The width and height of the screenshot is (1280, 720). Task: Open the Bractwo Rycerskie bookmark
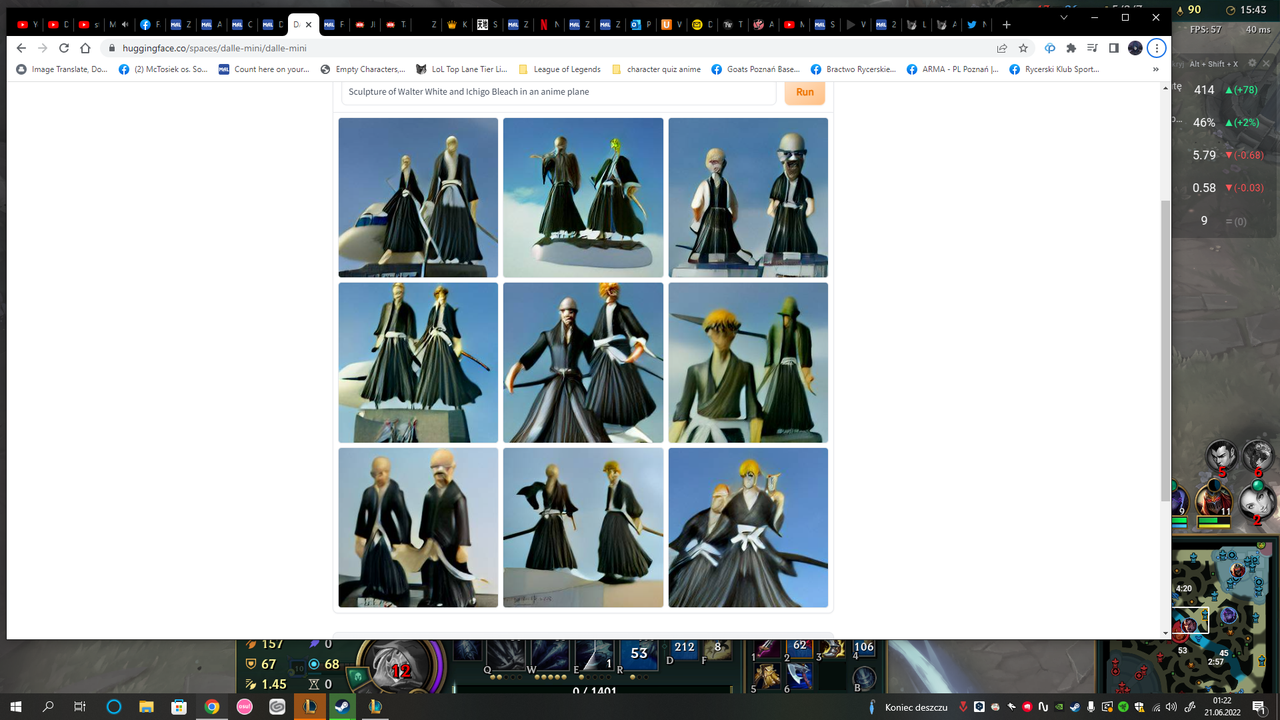(x=853, y=69)
